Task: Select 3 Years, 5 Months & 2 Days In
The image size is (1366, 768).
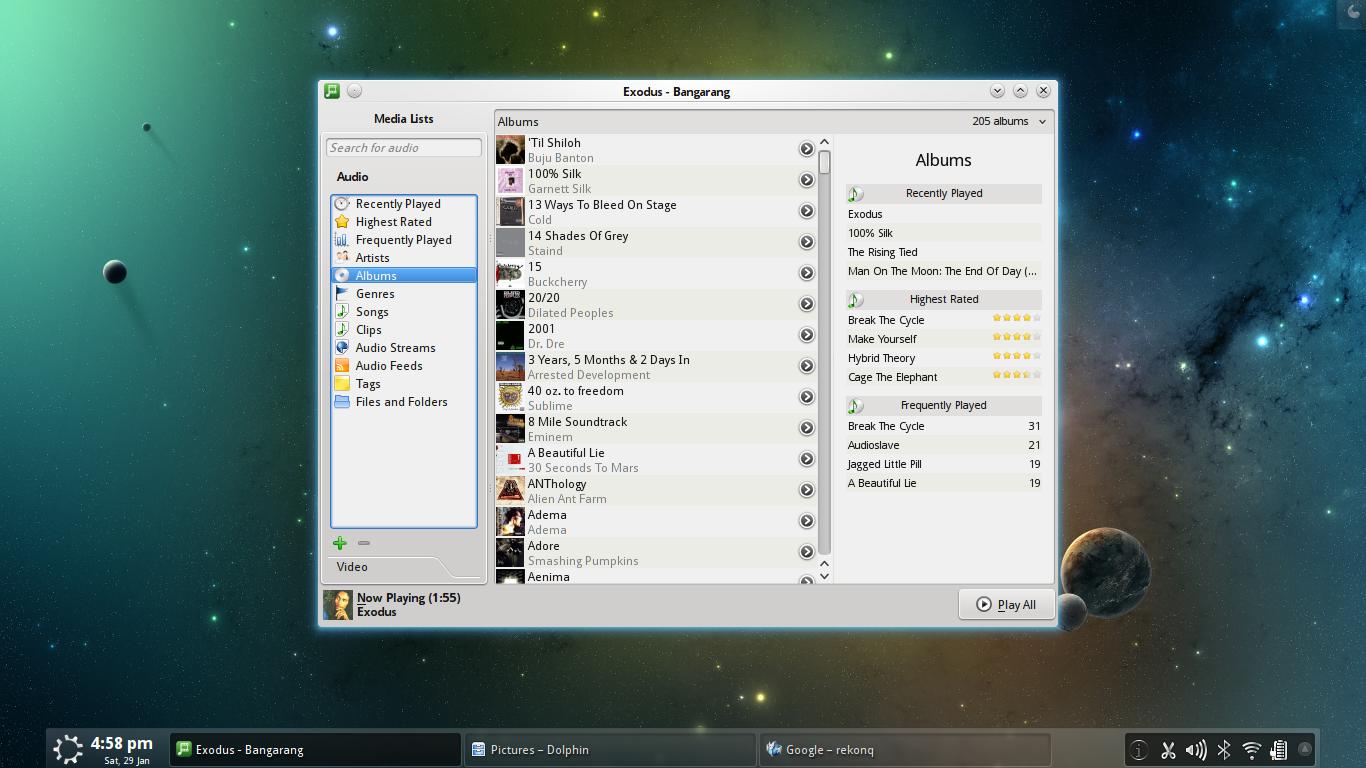Action: click(656, 366)
